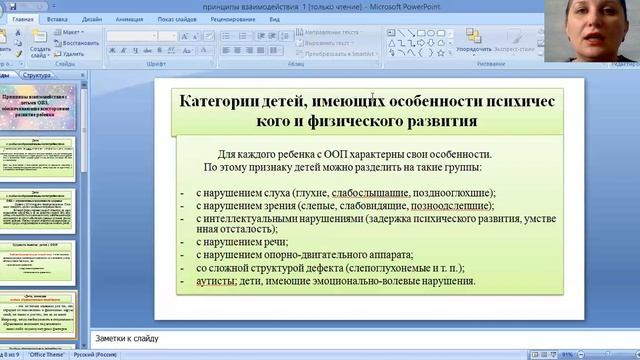Switch to the Структура pane tab

coord(37,75)
